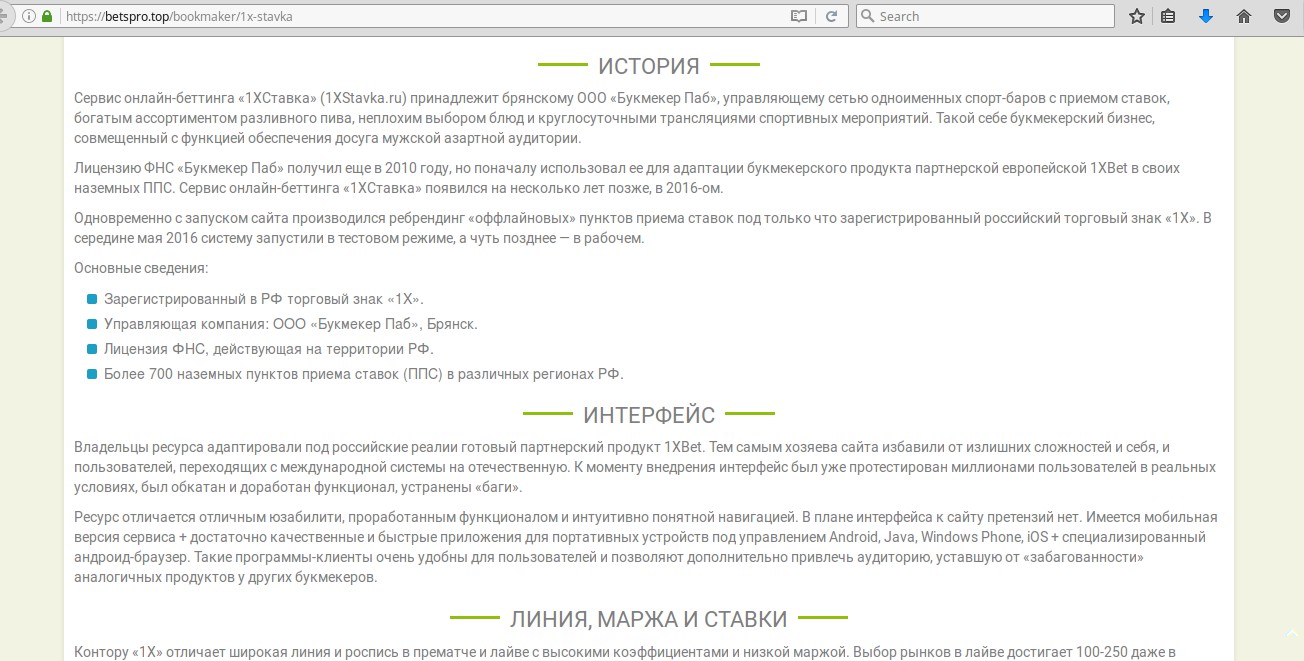Image resolution: width=1304 pixels, height=661 pixels.
Task: Open site information icon in address bar
Action: pos(28,16)
